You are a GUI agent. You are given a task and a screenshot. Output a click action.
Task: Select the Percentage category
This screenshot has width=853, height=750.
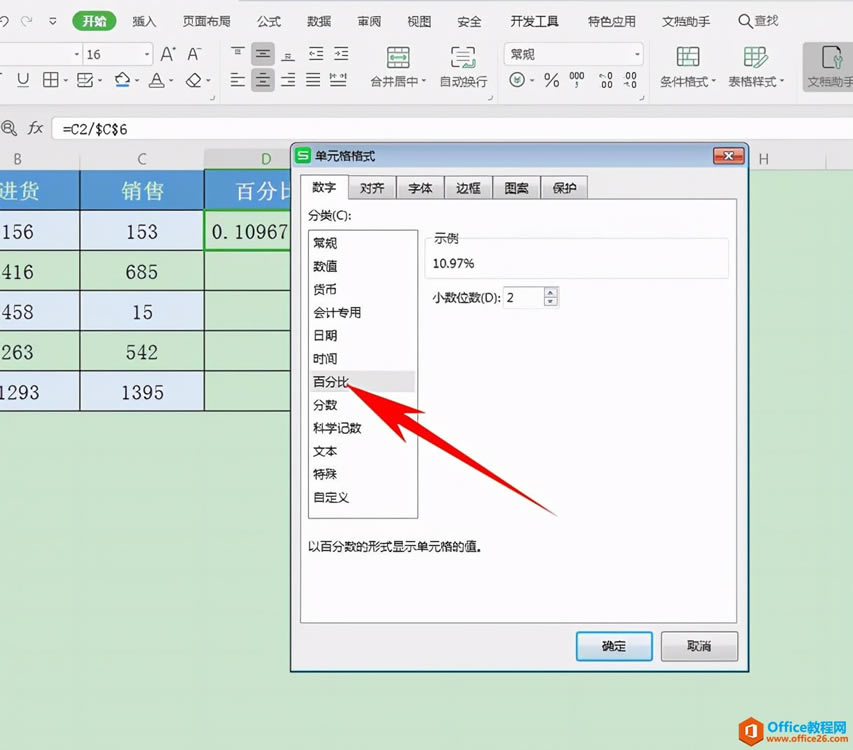click(362, 382)
